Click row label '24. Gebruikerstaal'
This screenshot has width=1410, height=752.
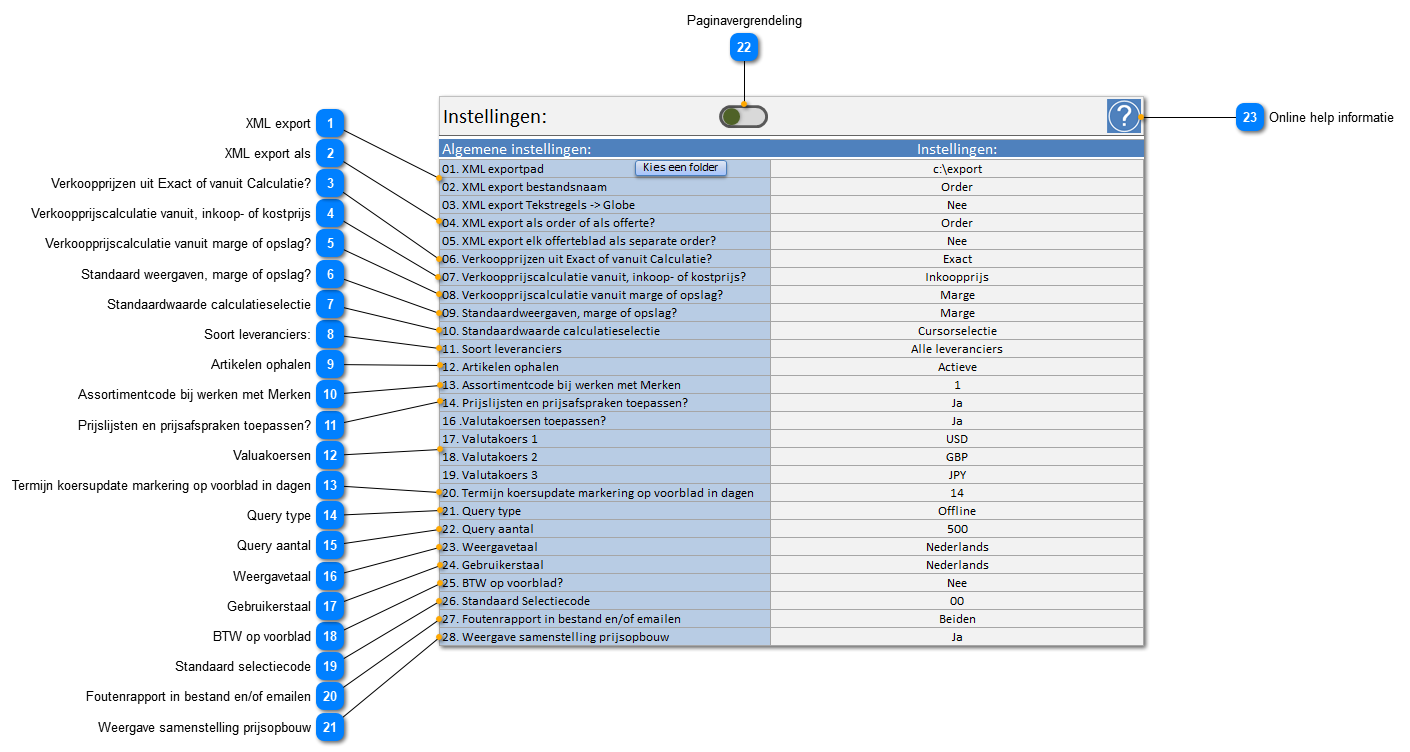point(493,565)
